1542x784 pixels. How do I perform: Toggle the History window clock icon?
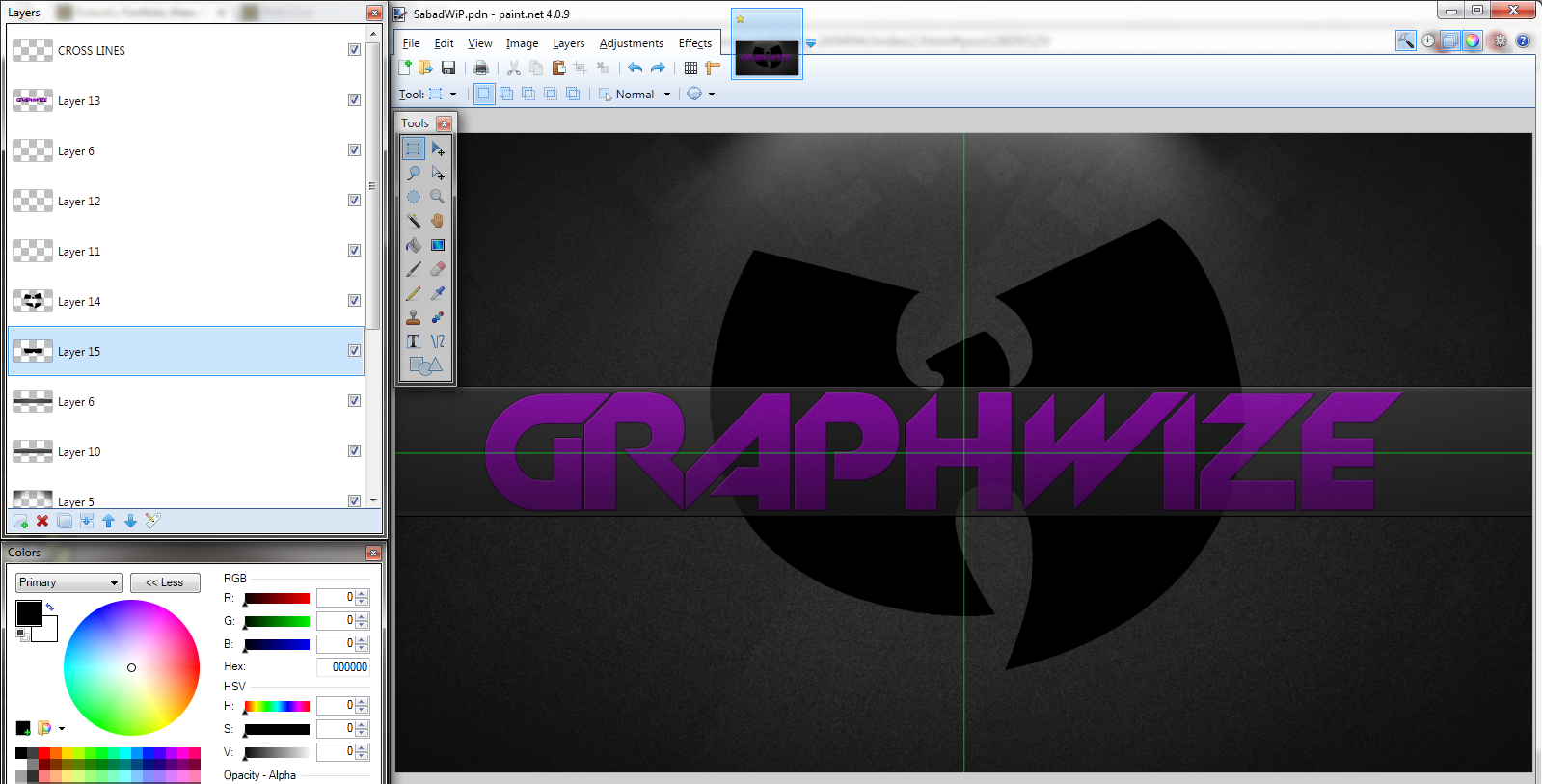tap(1428, 41)
